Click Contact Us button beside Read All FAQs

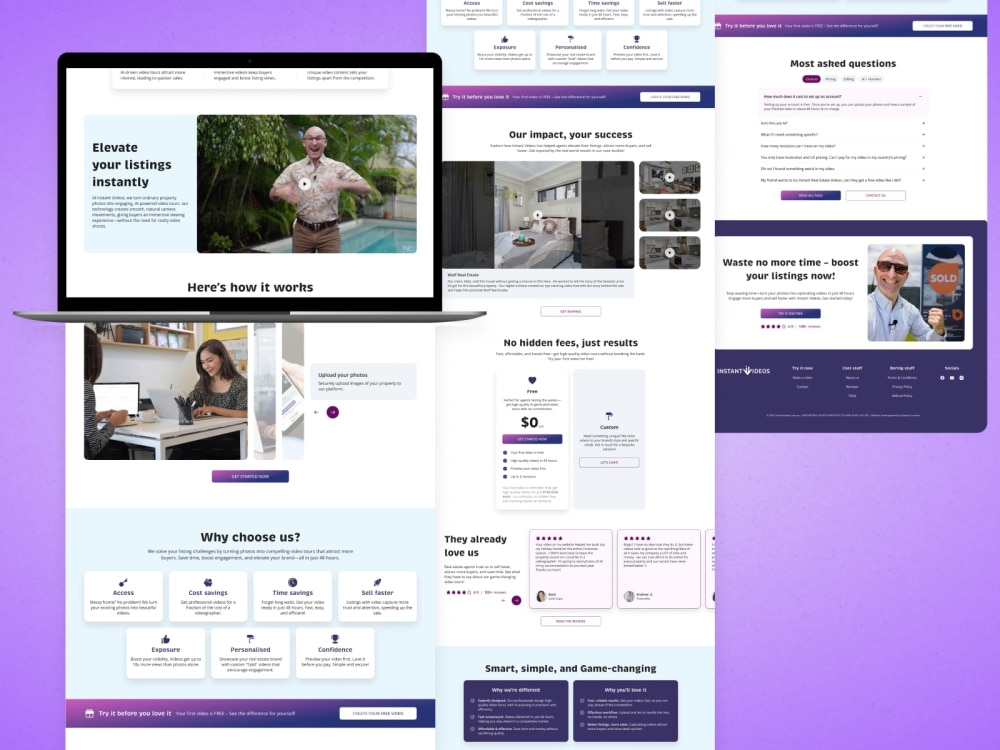click(x=876, y=196)
